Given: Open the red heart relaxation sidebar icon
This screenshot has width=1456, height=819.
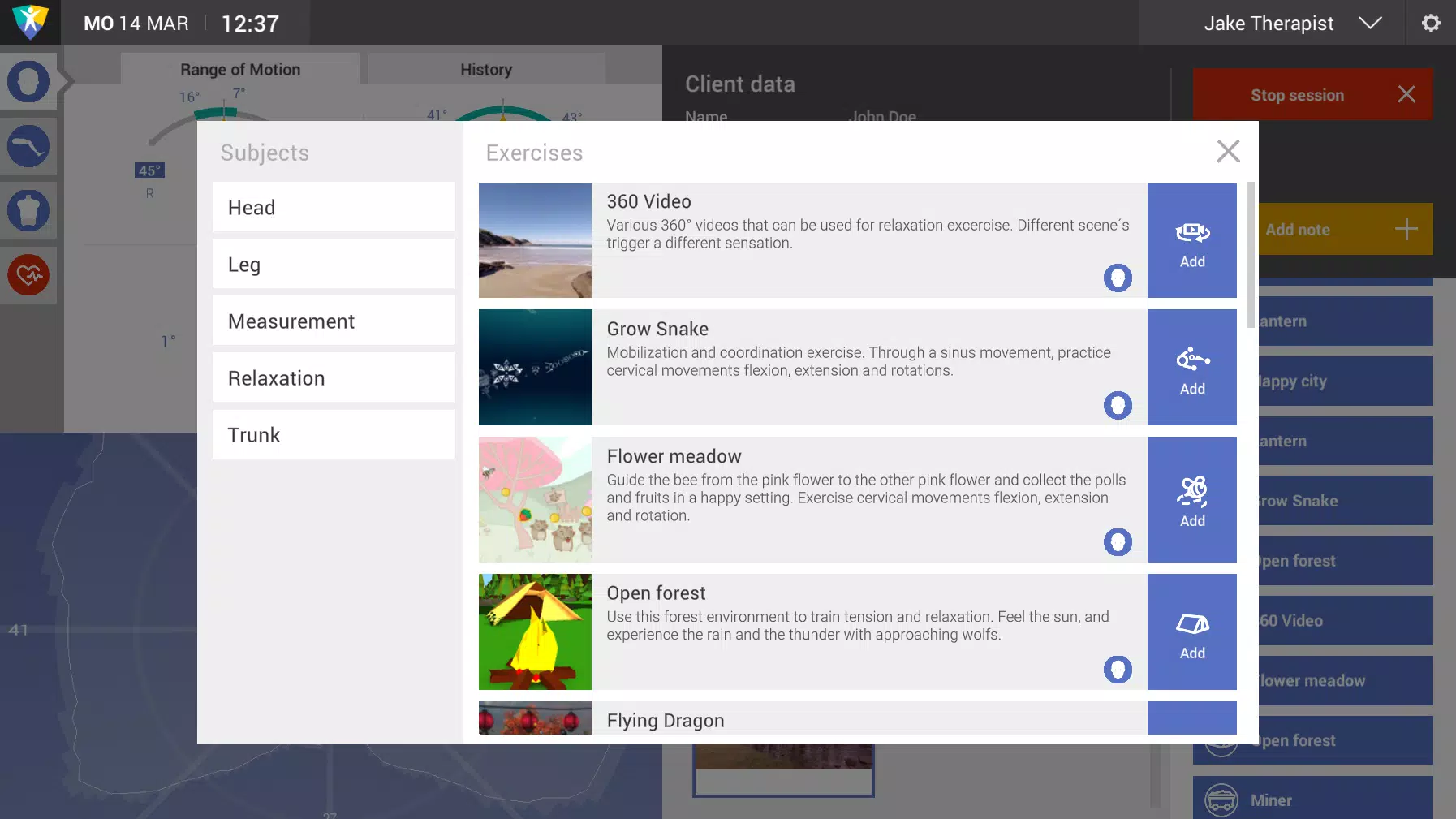Looking at the screenshot, I should 28,275.
